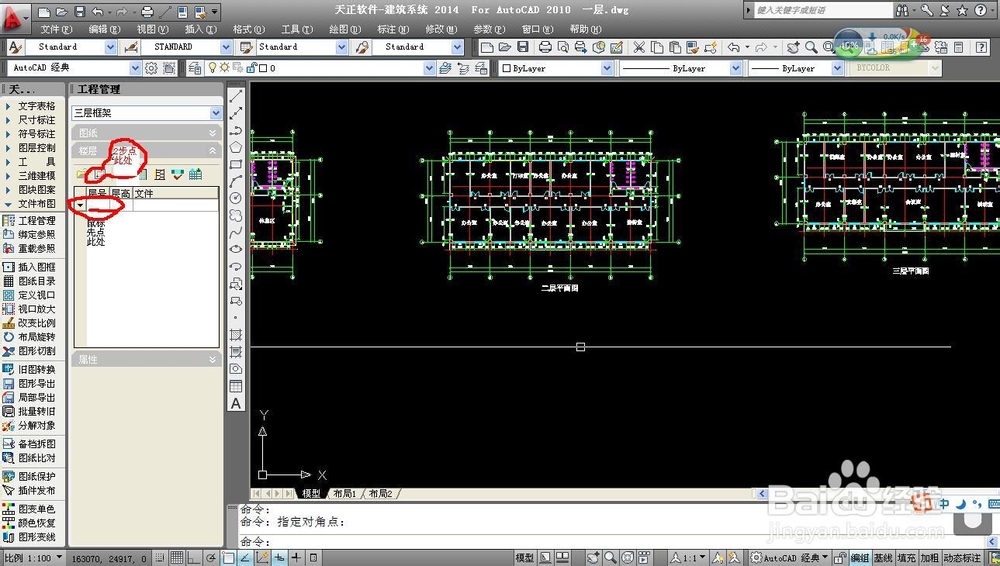1000x566 pixels.
Task: Open the ByLayer lineweight dropdown
Action: point(837,68)
